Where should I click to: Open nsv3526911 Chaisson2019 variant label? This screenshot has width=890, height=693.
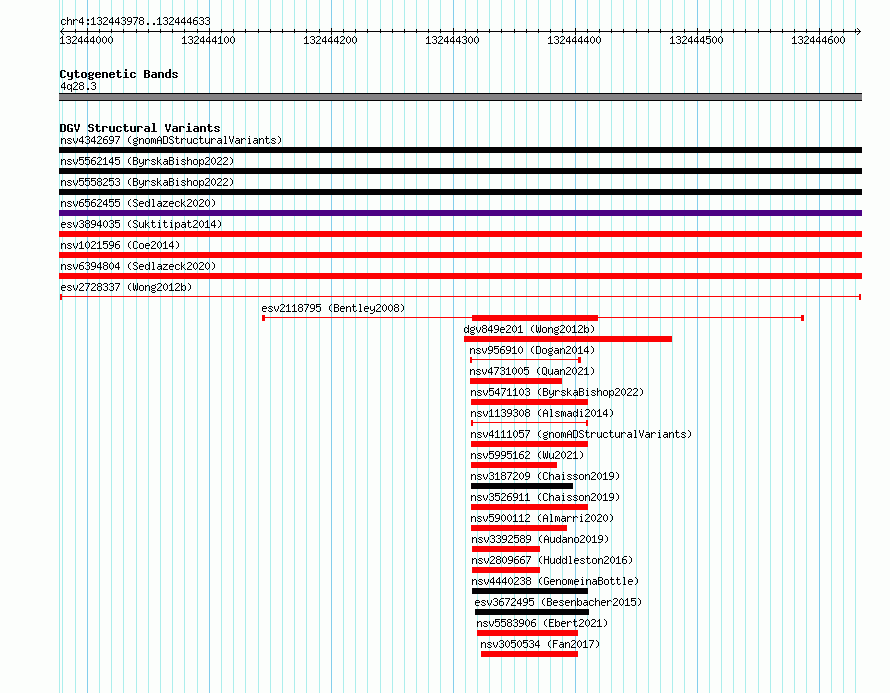[545, 497]
